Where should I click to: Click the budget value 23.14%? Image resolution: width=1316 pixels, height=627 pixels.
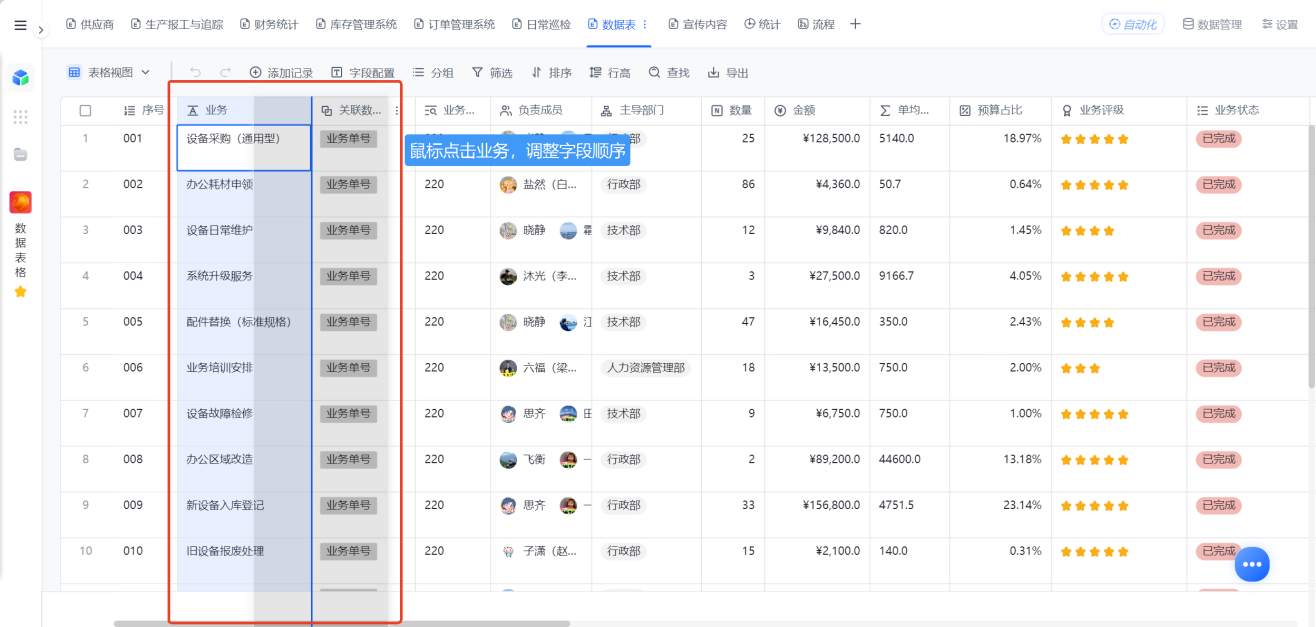click(x=1023, y=505)
